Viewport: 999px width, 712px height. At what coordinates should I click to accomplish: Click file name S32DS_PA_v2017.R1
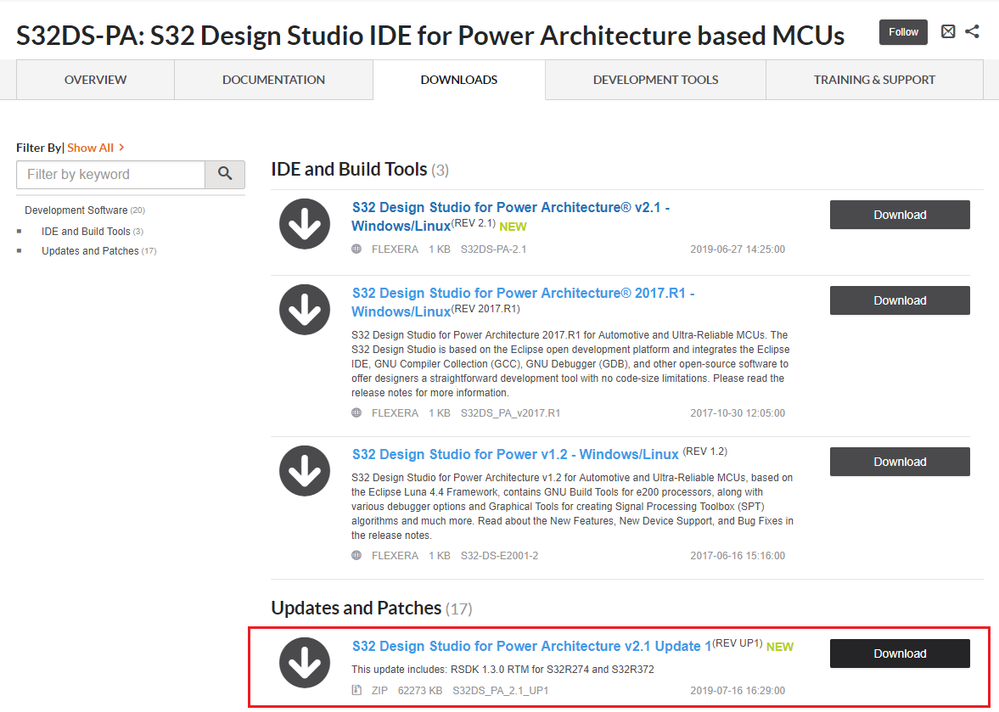[510, 413]
